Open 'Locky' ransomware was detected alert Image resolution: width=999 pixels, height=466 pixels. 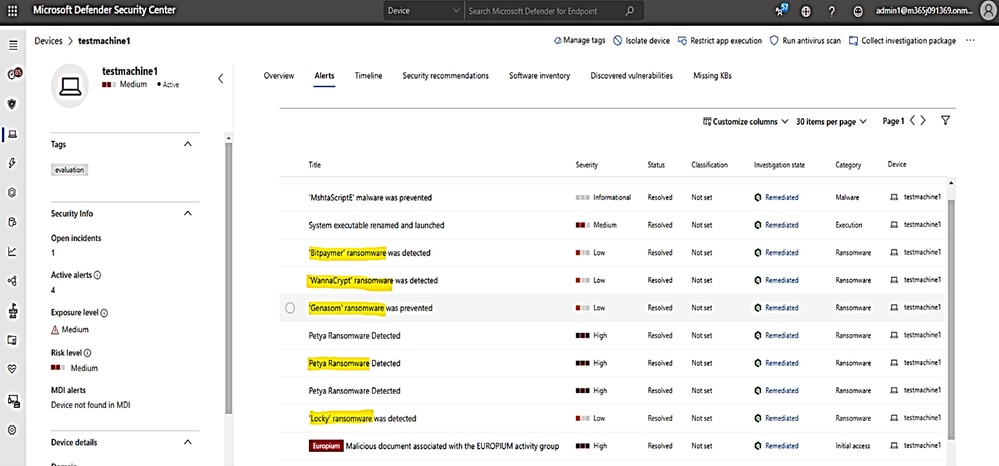[362, 418]
